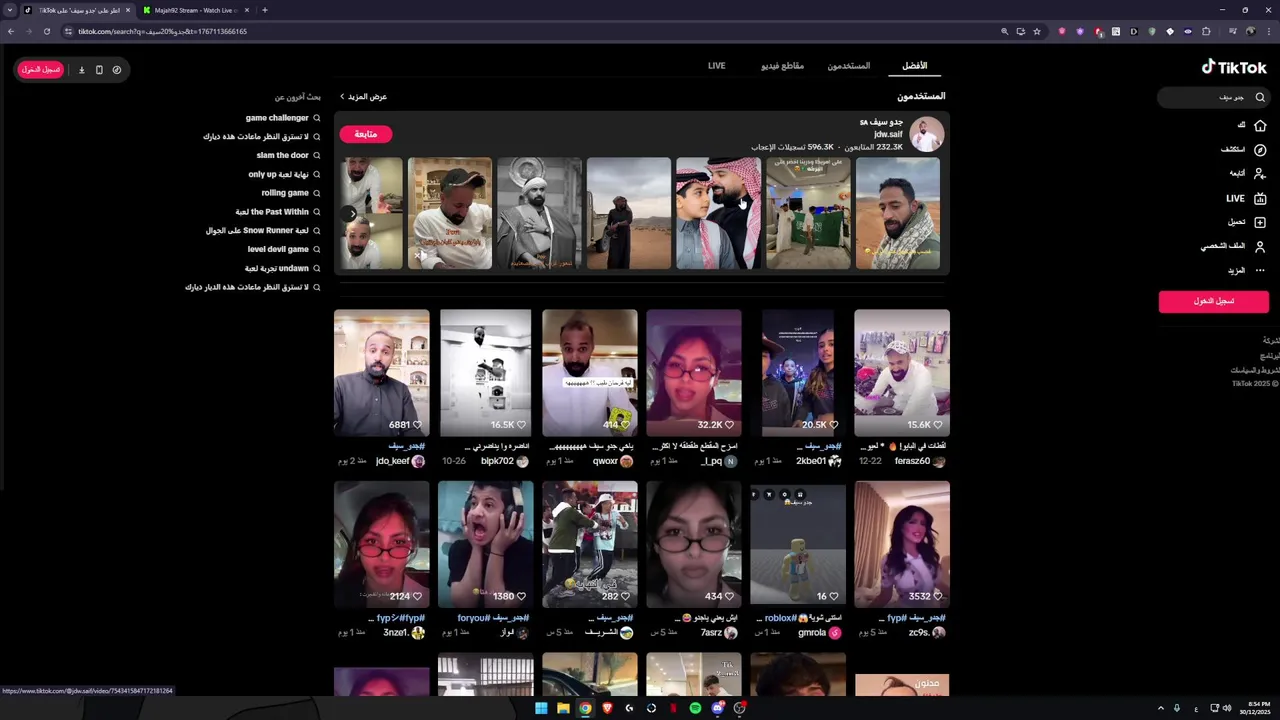This screenshot has width=1280, height=720.
Task: Open the browser tab search dropdown arrow
Action: click(10, 10)
